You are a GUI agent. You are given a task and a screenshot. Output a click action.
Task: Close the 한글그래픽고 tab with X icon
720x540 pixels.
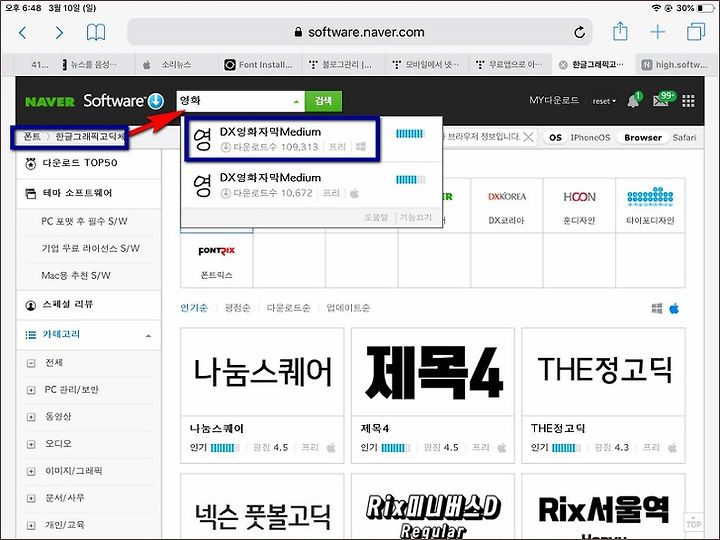pyautogui.click(x=563, y=65)
